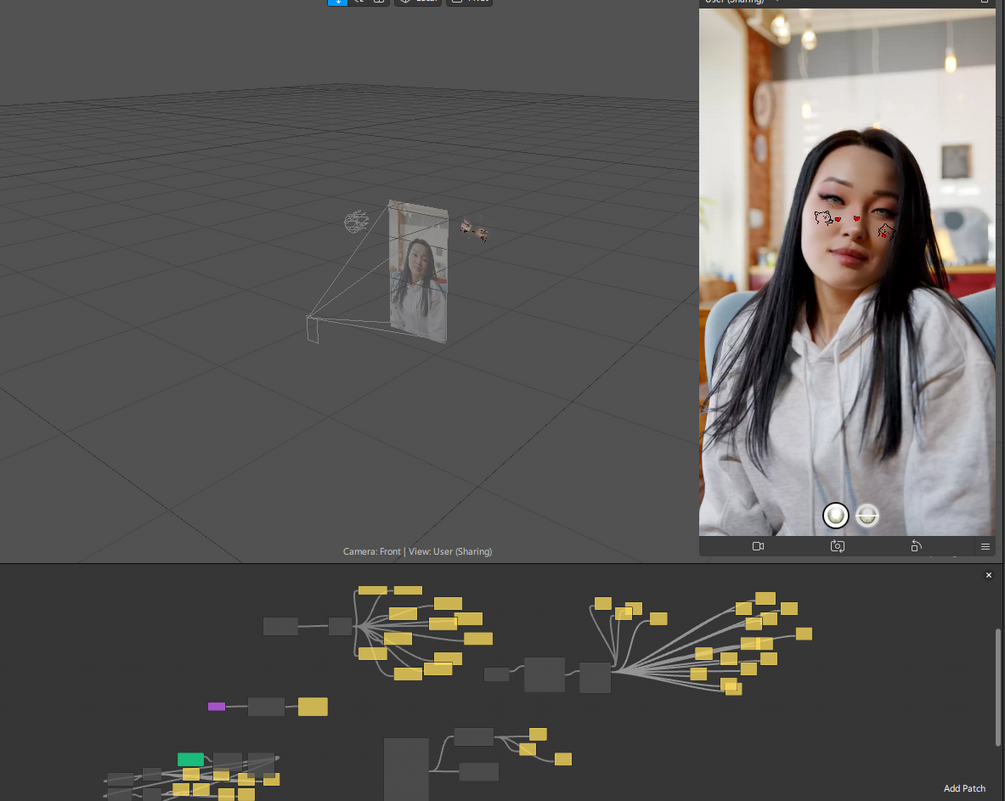Select the yellow patch wired from purple patch
This screenshot has height=801, width=1005.
tap(313, 706)
